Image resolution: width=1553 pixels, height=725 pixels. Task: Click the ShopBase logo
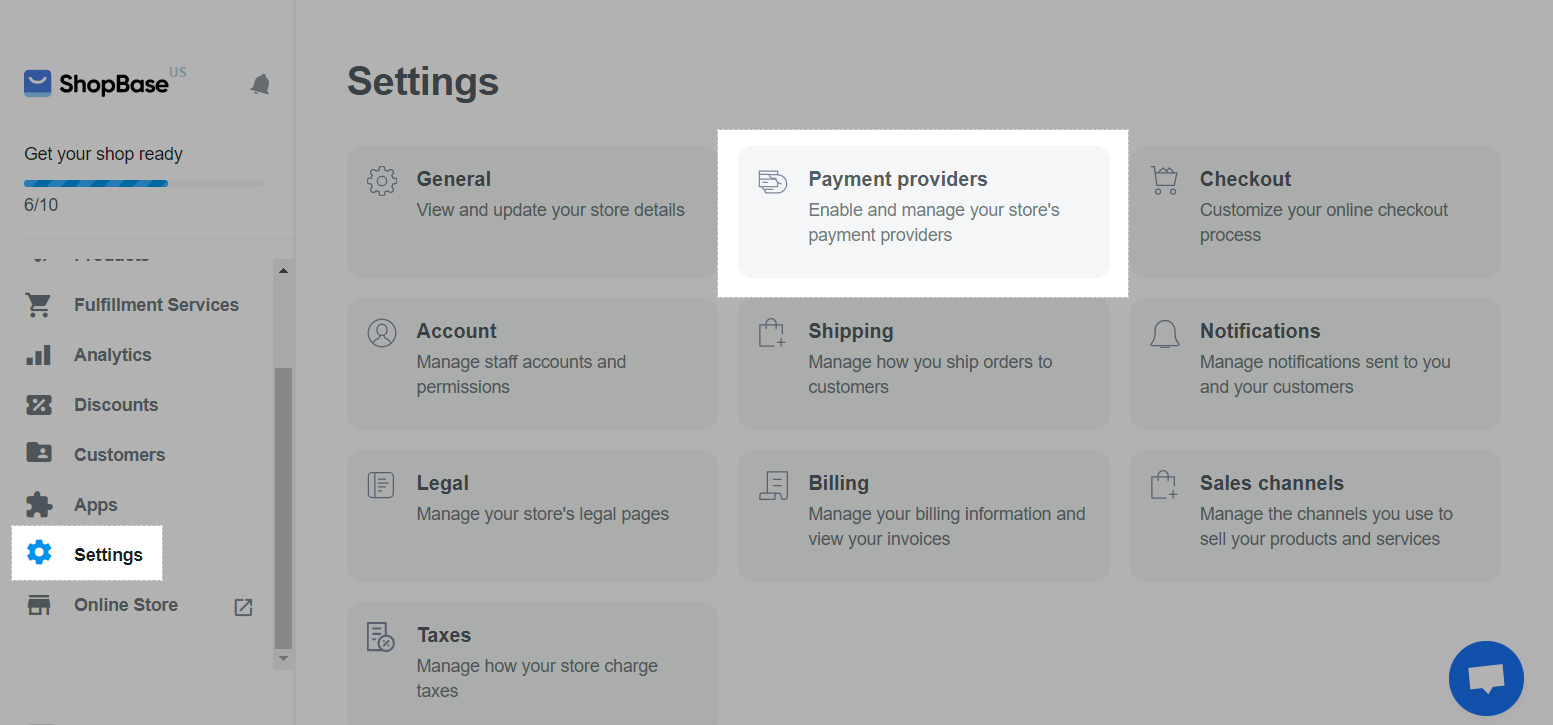[96, 84]
